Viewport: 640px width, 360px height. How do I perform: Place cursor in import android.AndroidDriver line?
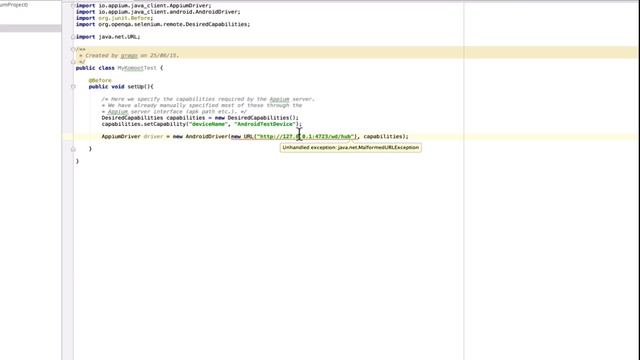158,12
